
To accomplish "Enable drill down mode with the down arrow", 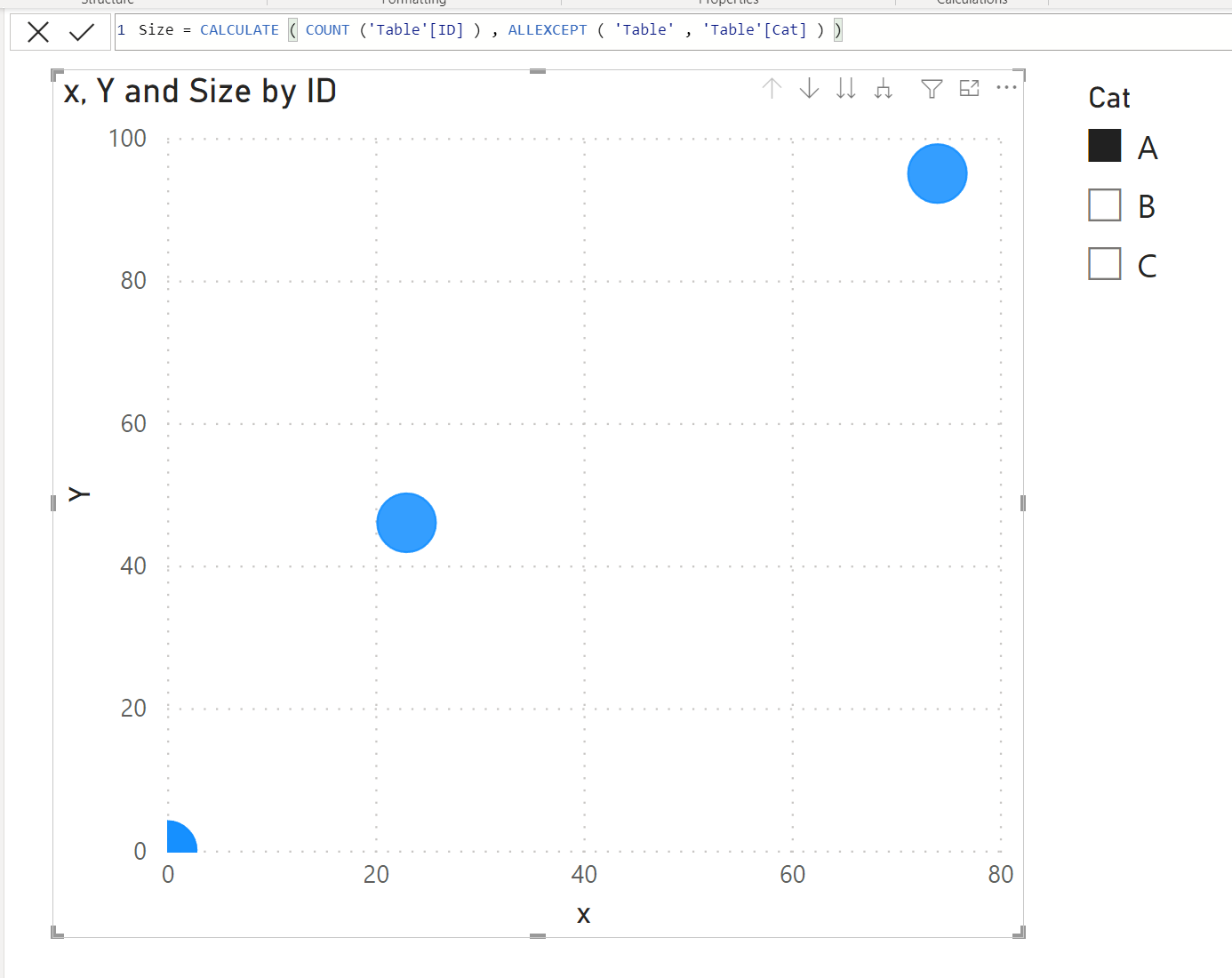I will (809, 88).
